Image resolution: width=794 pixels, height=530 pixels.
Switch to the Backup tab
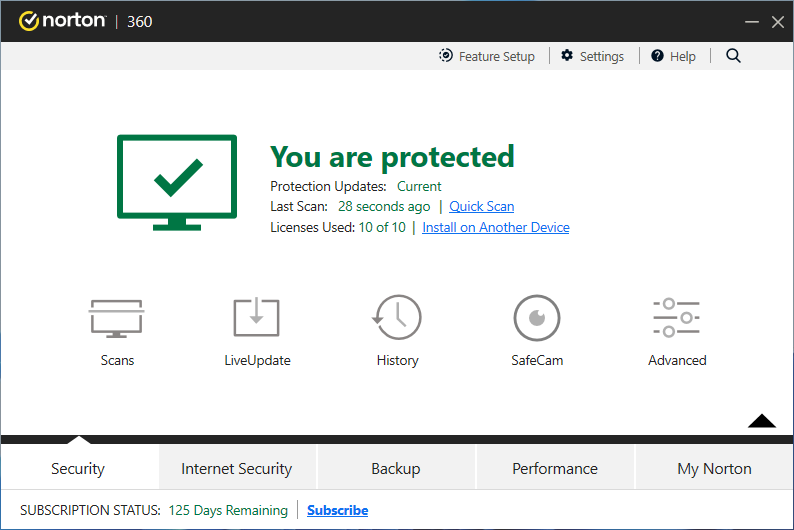point(396,468)
